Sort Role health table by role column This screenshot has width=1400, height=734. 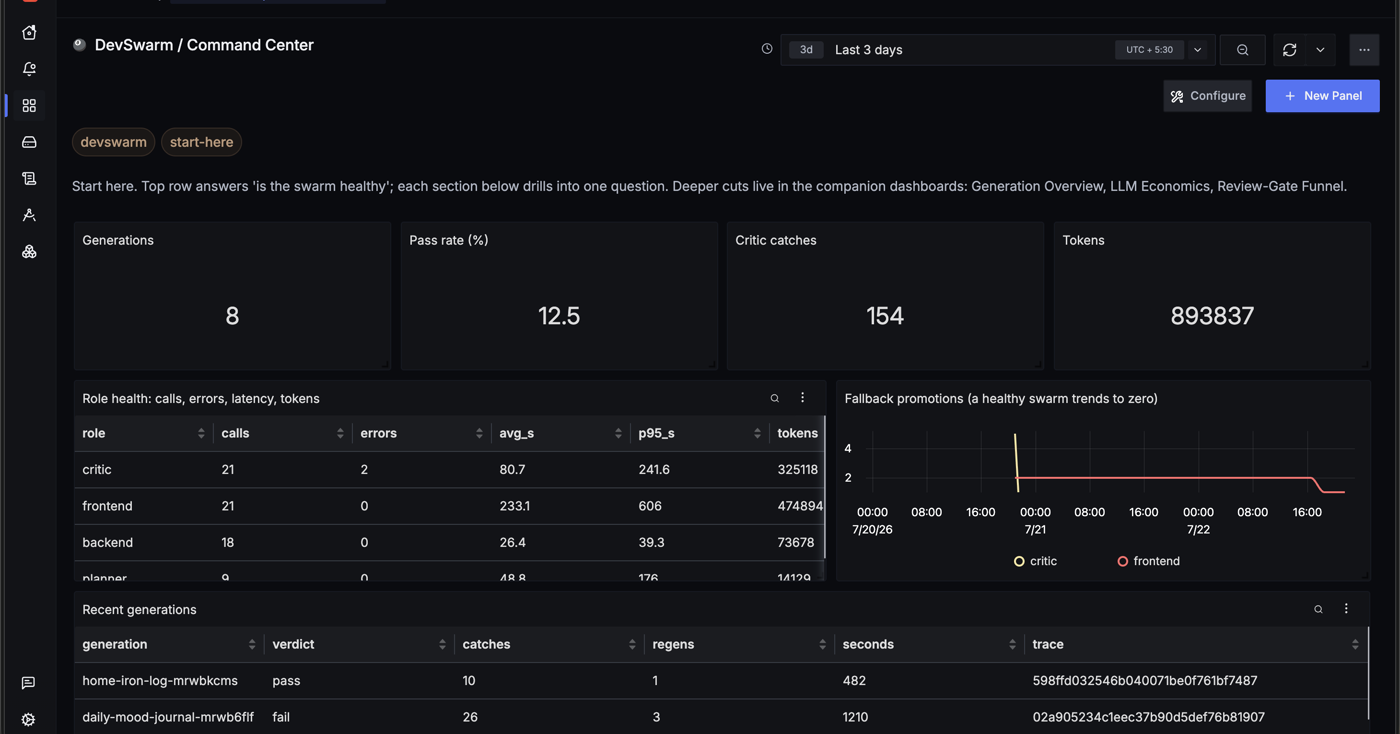tap(201, 433)
